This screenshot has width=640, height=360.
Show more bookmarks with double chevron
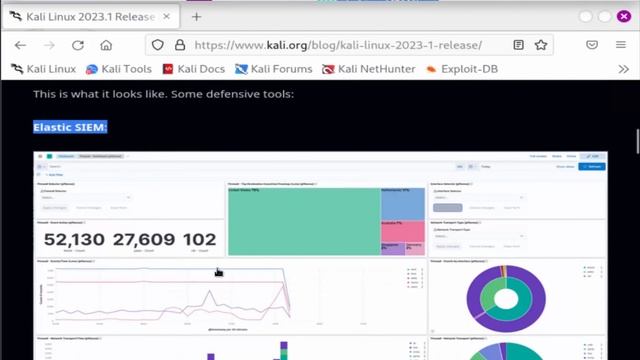(623, 69)
